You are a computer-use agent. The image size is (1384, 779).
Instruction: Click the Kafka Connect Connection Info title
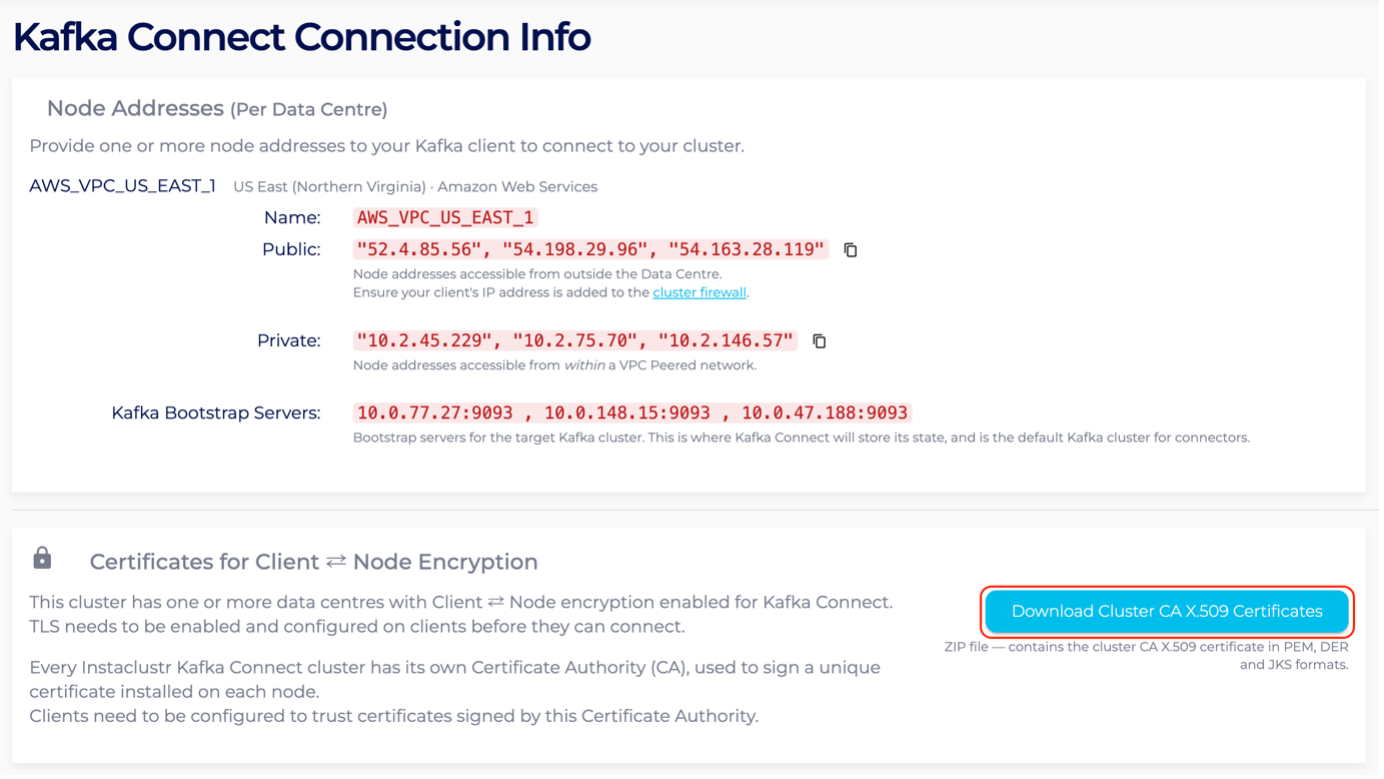302,37
